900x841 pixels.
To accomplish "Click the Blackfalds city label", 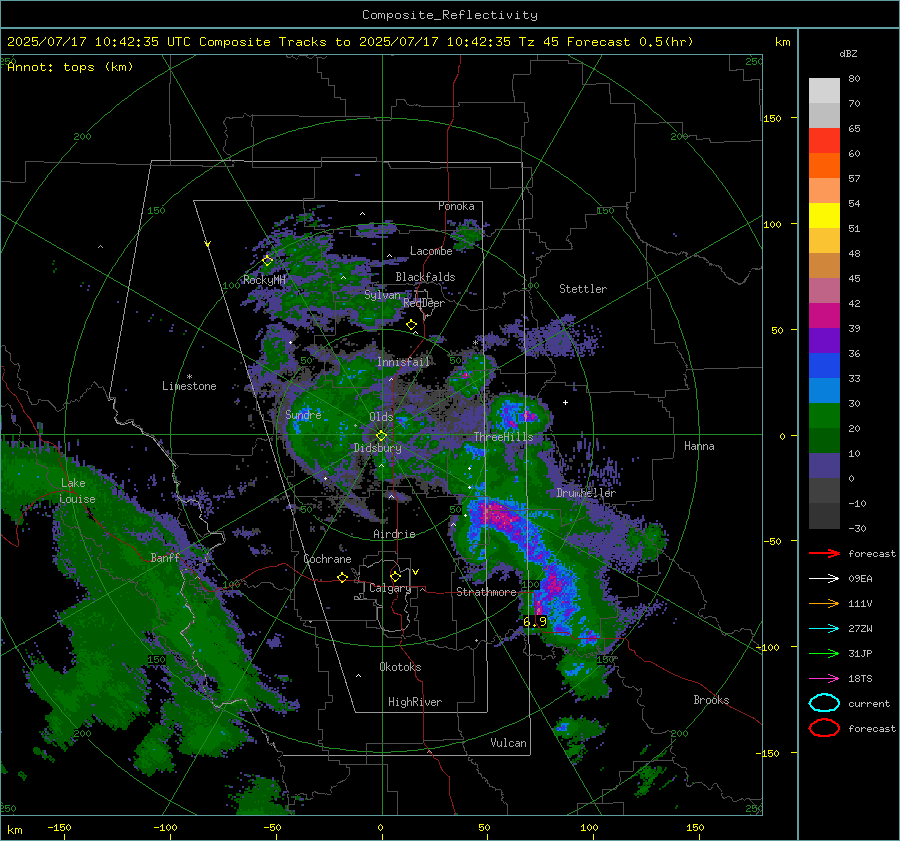I will pyautogui.click(x=425, y=277).
